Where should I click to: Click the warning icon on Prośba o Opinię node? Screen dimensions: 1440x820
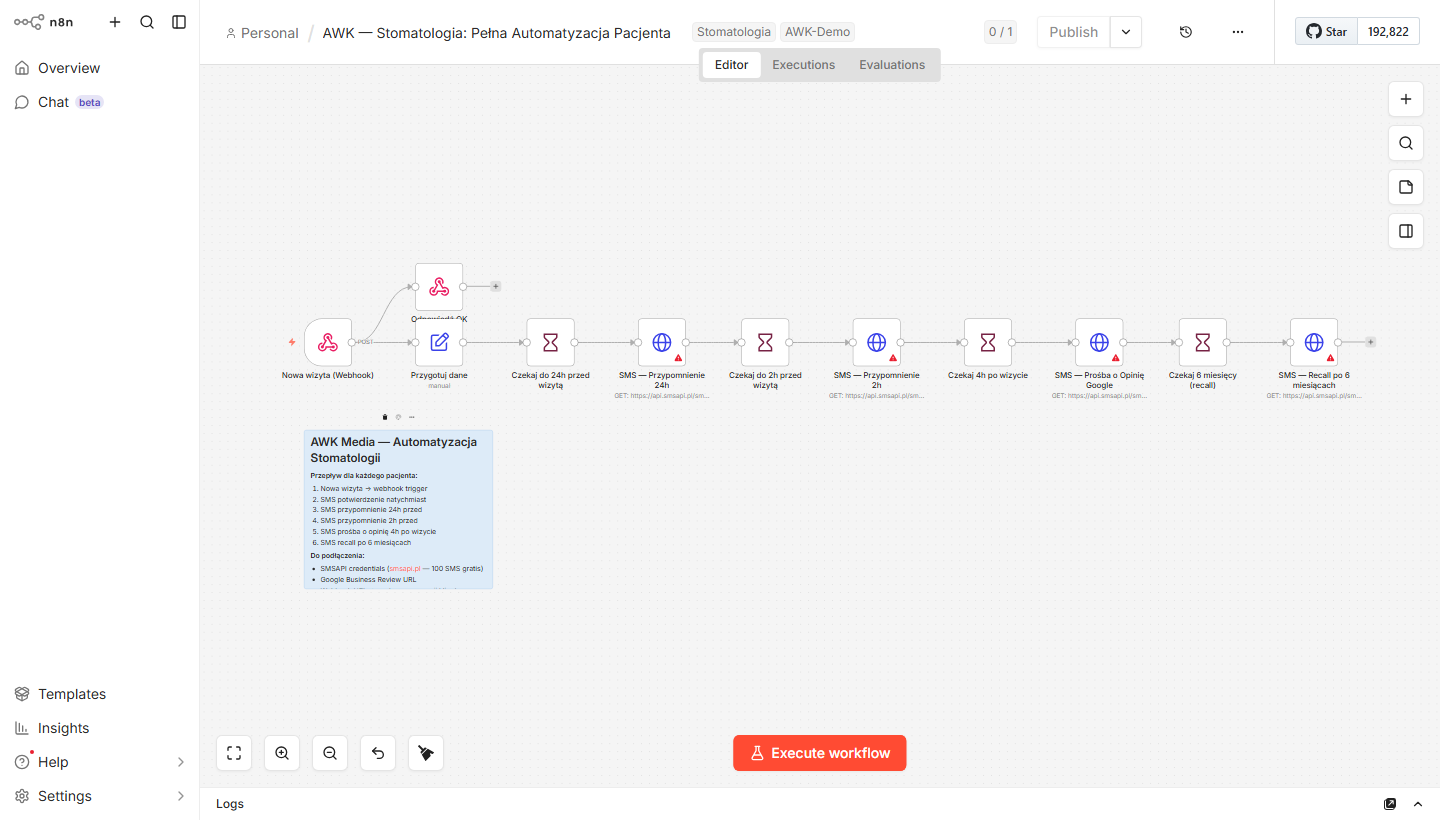coord(1116,358)
